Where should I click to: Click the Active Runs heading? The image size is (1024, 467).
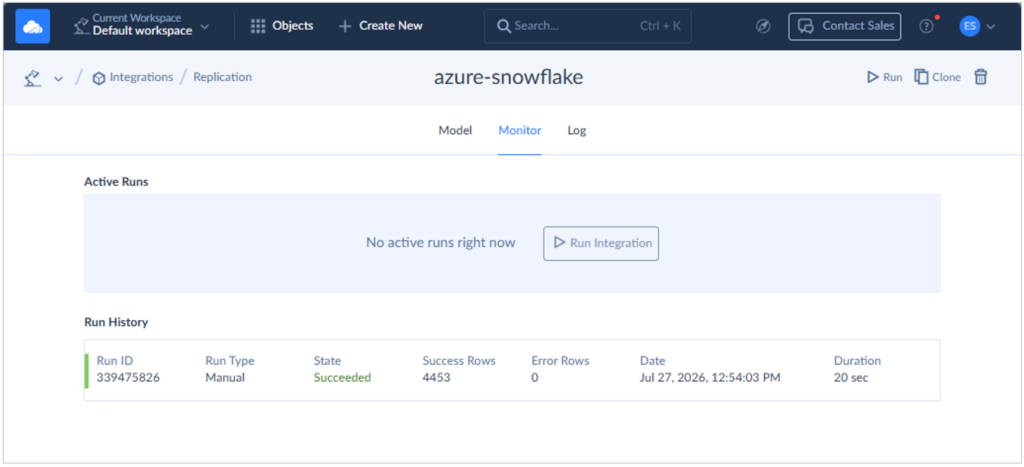(x=116, y=182)
